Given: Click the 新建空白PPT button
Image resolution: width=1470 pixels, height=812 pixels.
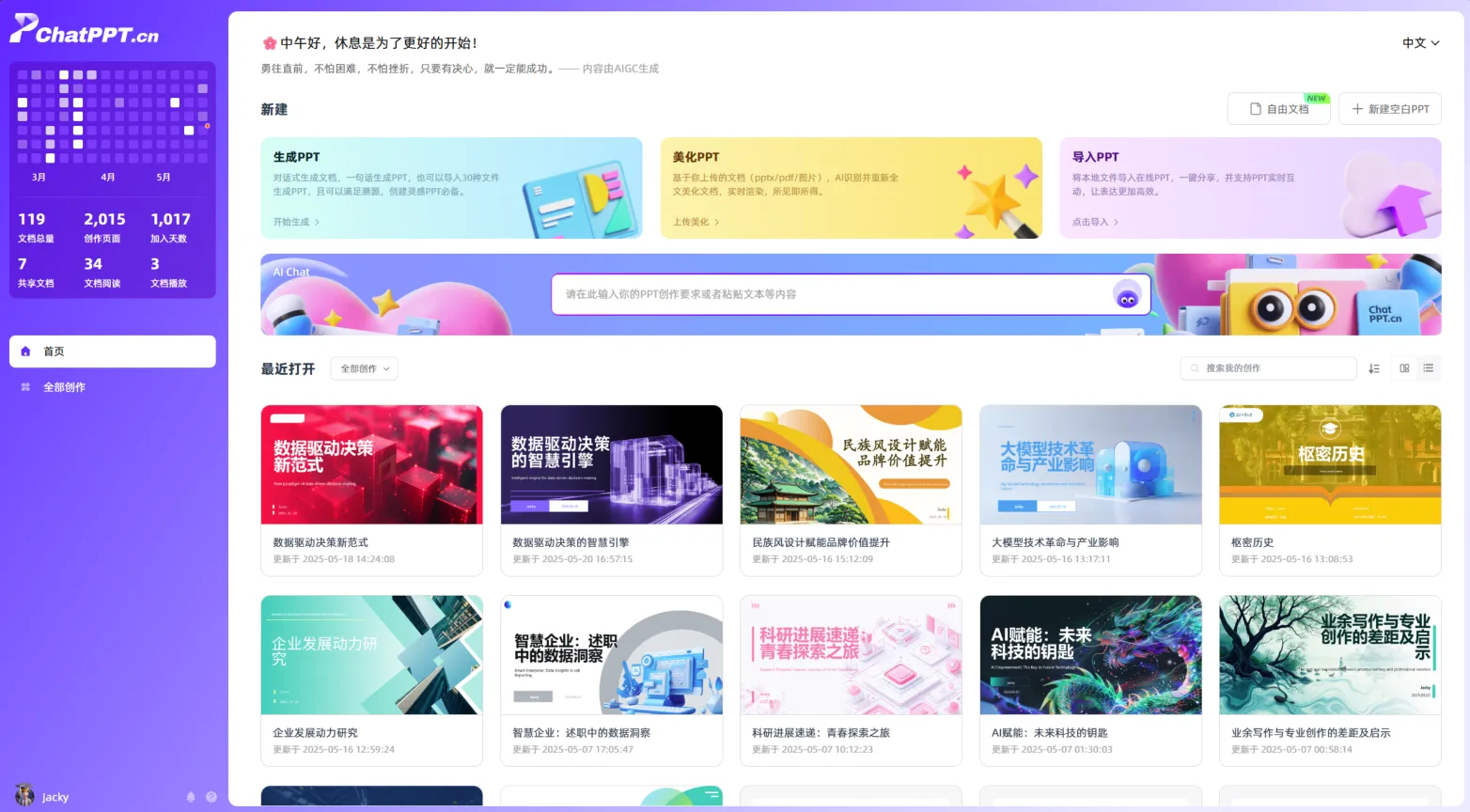Looking at the screenshot, I should (1389, 109).
